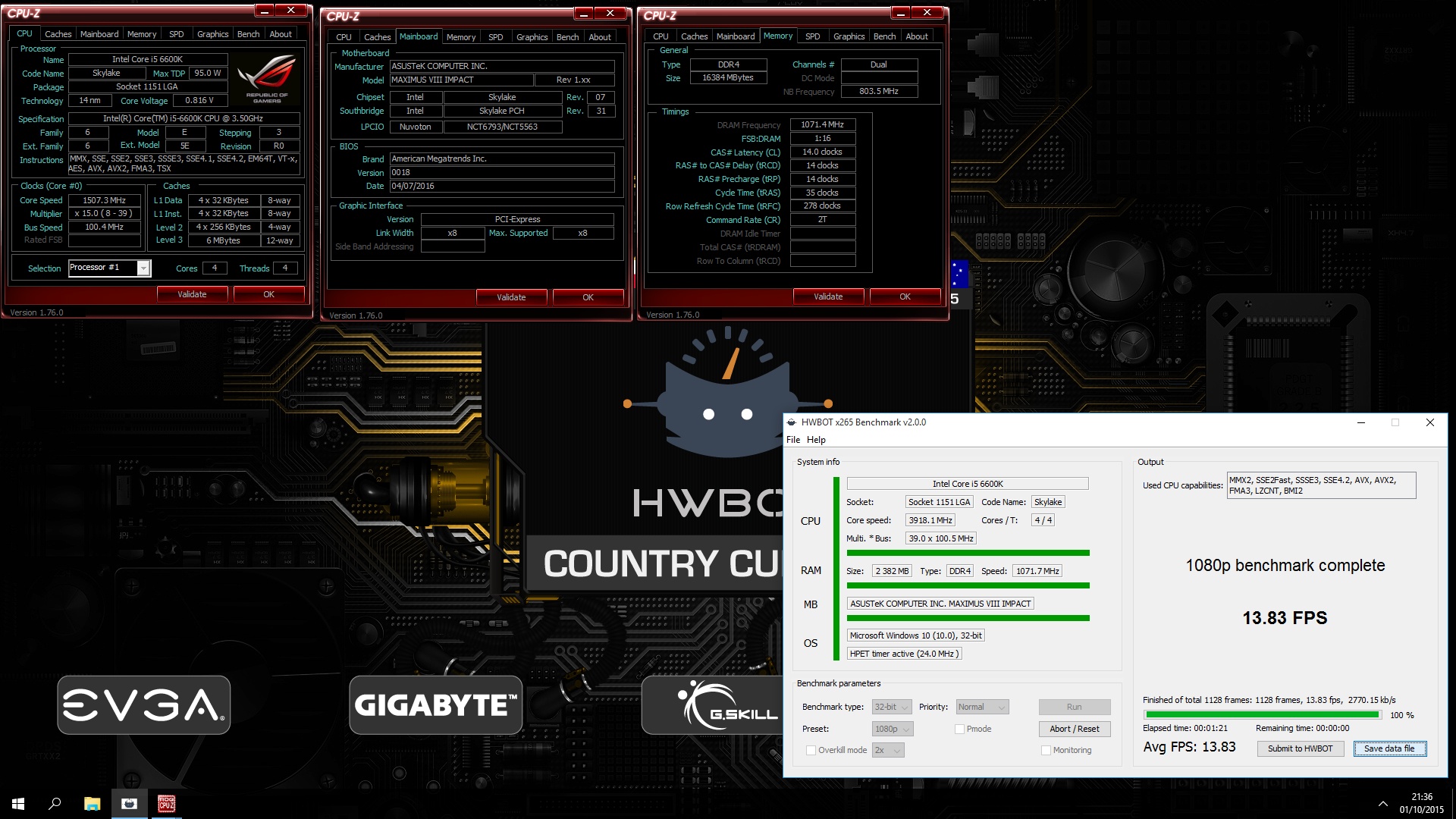This screenshot has height=819, width=1456.
Task: Click the 13.83 FPS result text
Action: point(1285,618)
